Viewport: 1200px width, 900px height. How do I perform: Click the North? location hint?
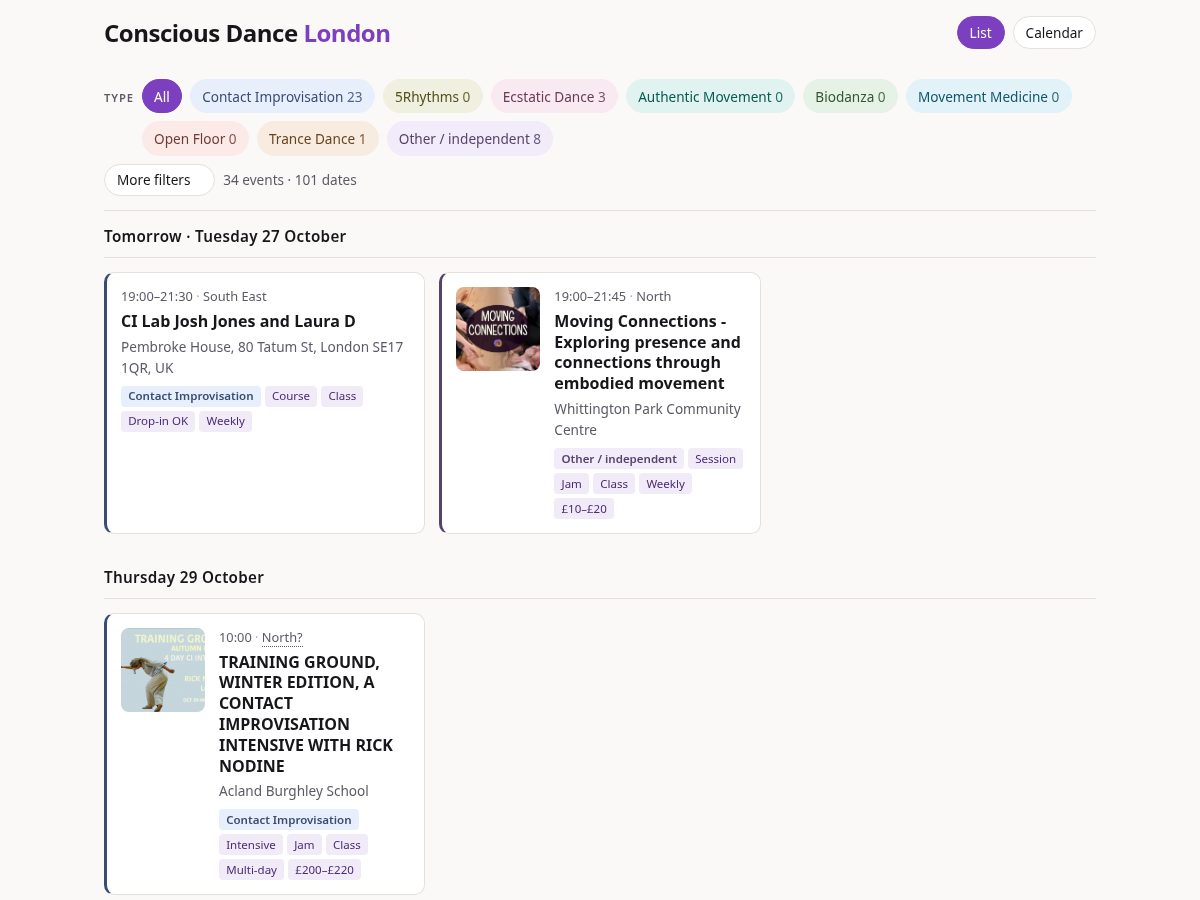(x=282, y=637)
